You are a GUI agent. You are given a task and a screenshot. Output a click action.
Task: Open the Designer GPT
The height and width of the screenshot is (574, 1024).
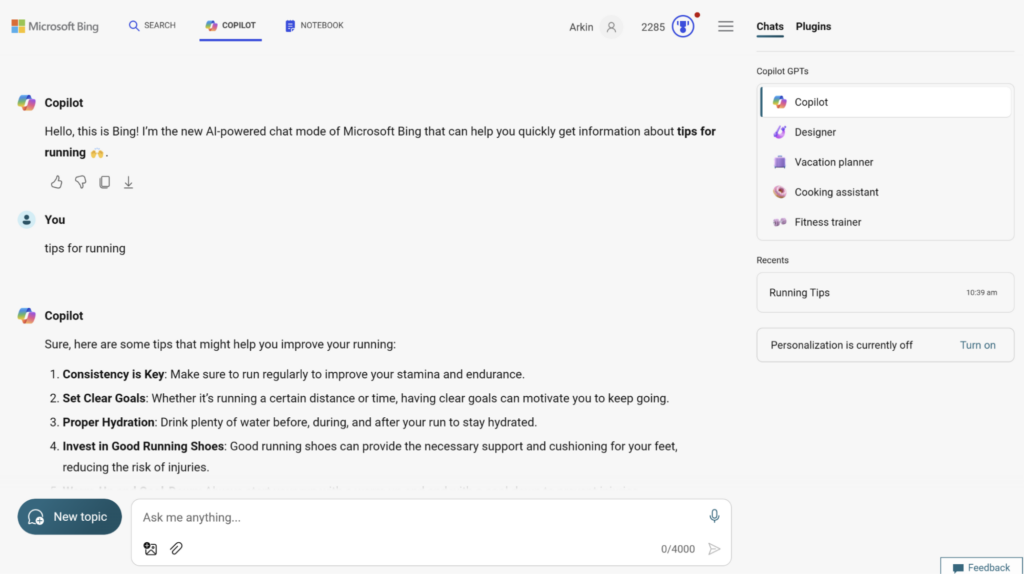886,132
